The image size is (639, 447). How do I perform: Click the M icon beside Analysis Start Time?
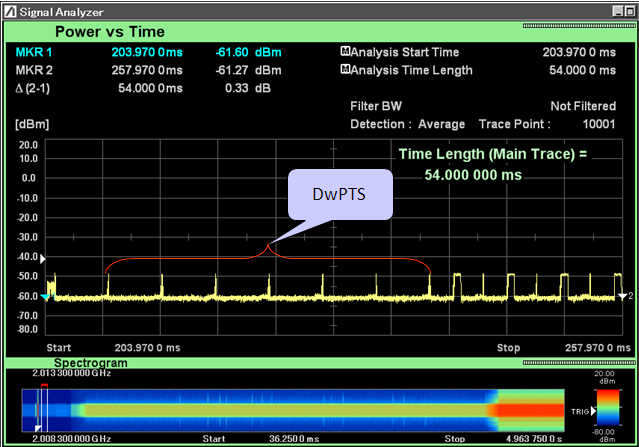[345, 51]
